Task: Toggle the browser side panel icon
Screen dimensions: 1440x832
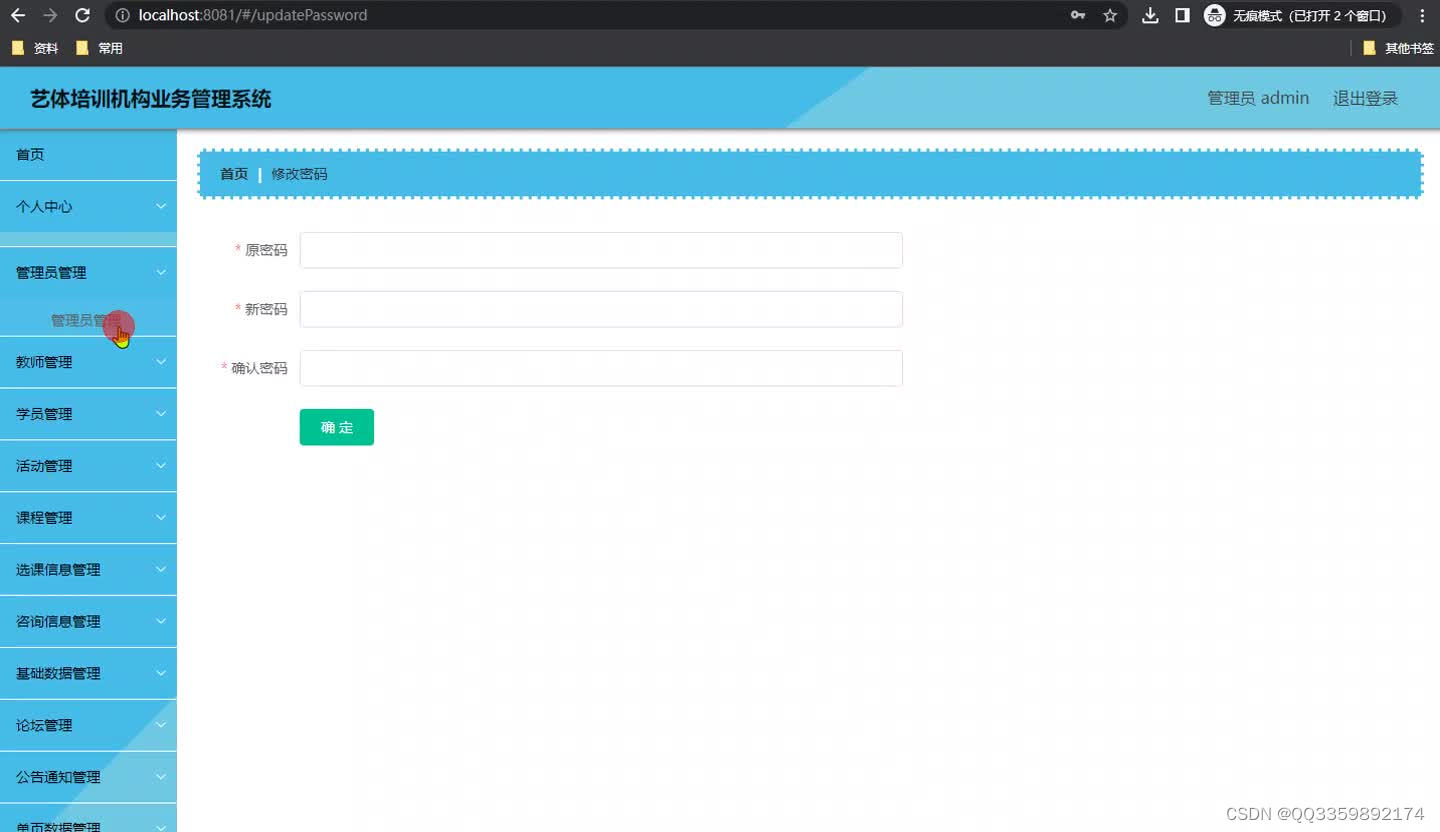Action: pos(1182,15)
